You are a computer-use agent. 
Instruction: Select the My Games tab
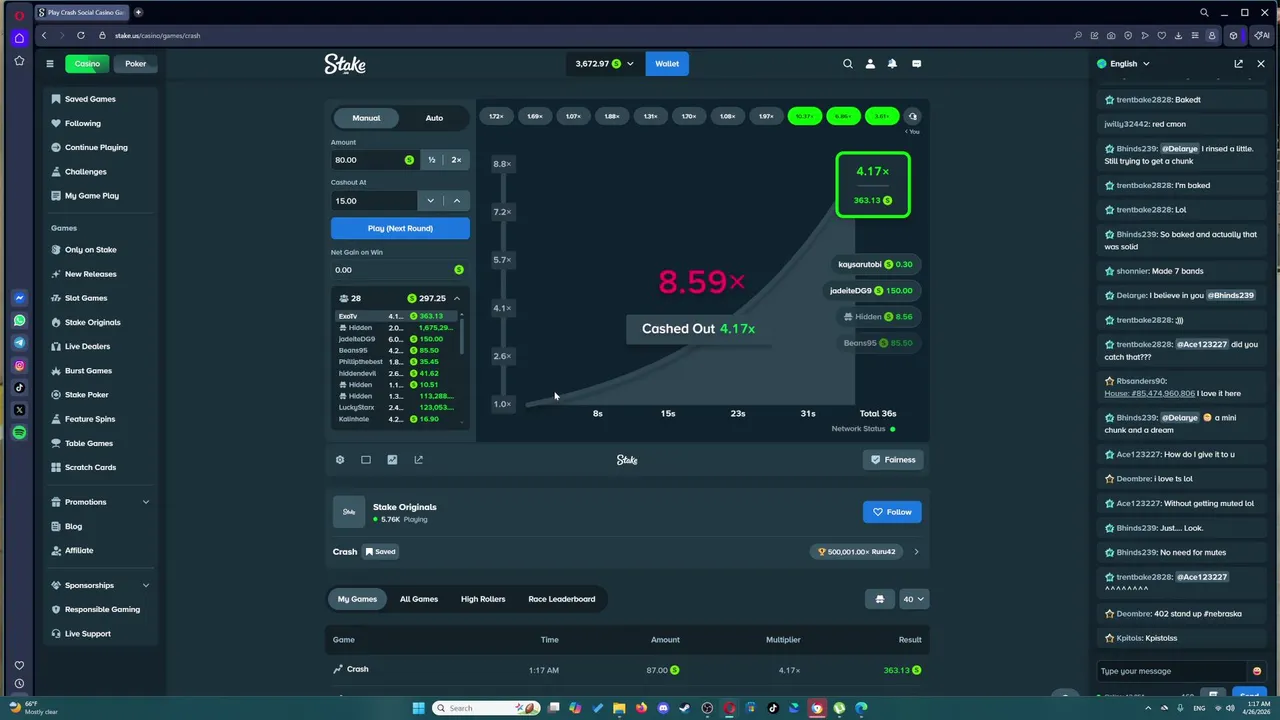pyautogui.click(x=357, y=599)
